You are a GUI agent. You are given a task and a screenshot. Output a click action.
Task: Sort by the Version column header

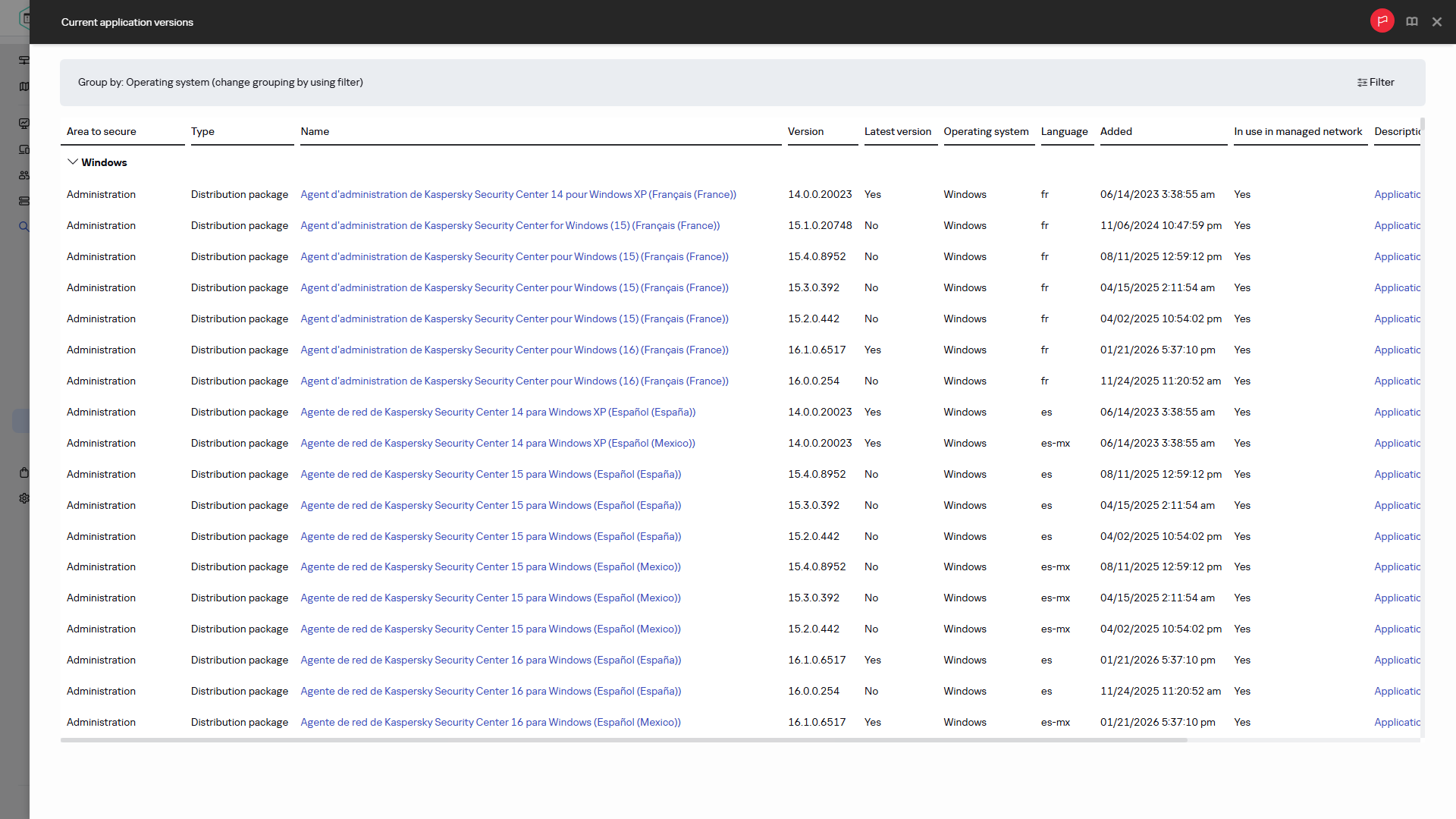pyautogui.click(x=805, y=131)
